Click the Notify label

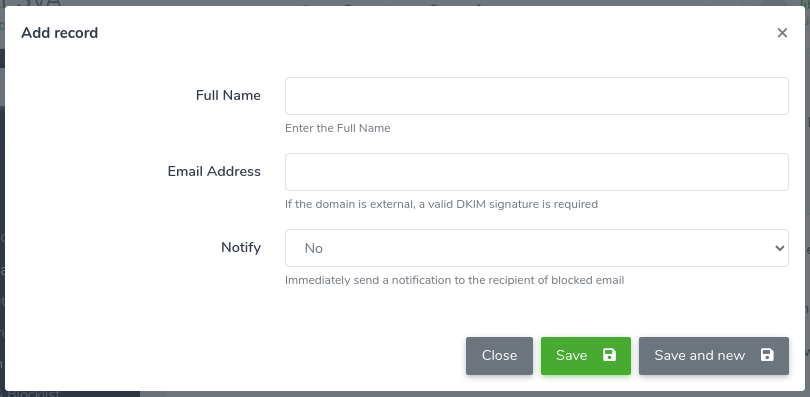pyautogui.click(x=241, y=247)
